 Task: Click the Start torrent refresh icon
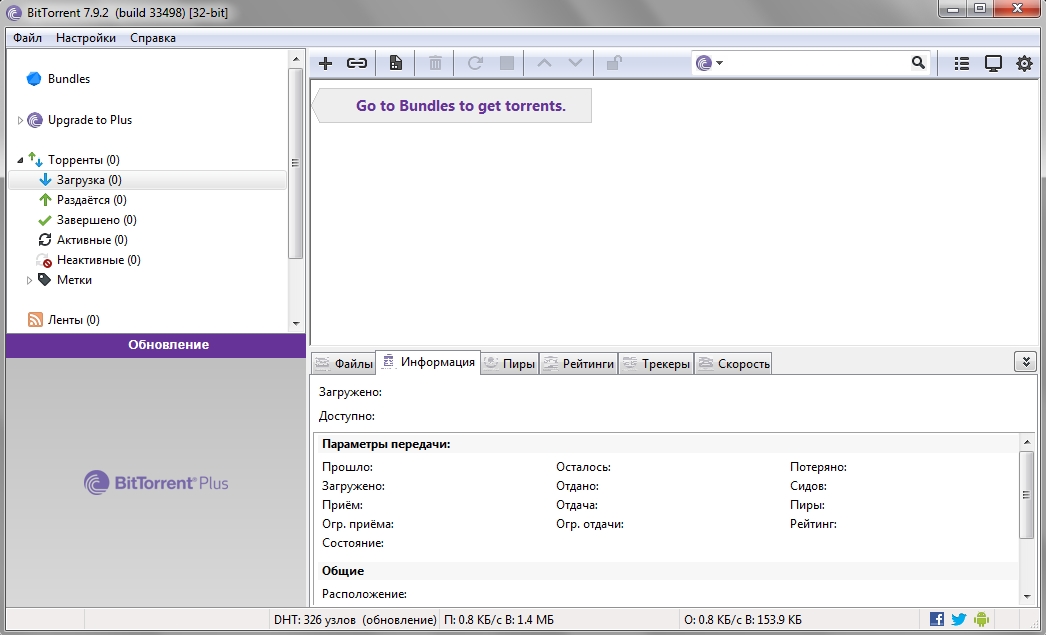tap(475, 63)
